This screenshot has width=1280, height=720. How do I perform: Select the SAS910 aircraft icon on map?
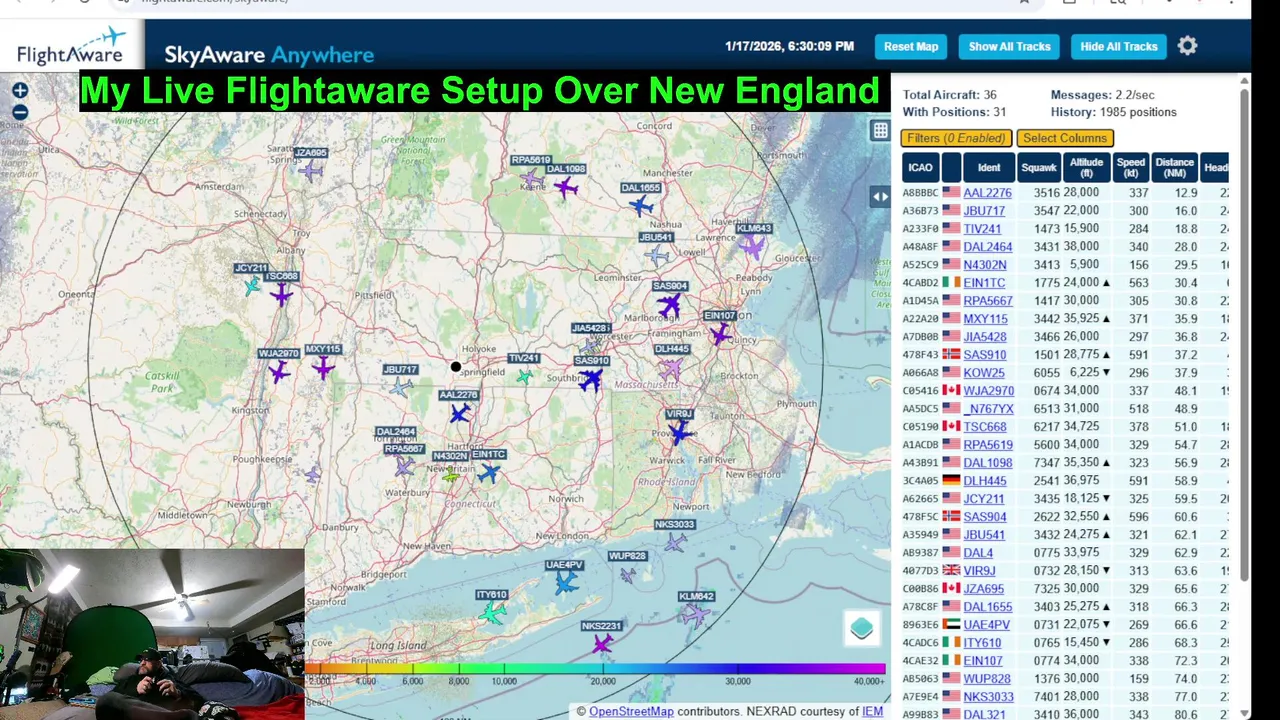tap(590, 379)
